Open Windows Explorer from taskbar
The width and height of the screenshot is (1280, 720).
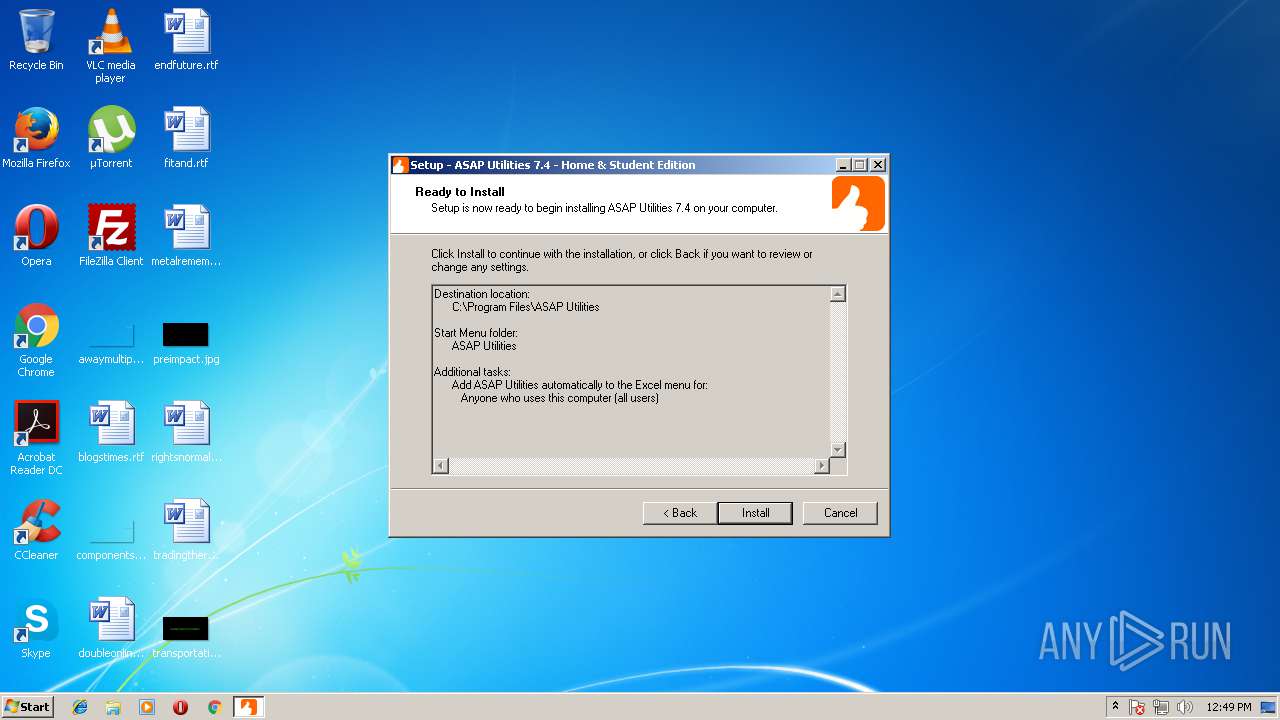113,707
